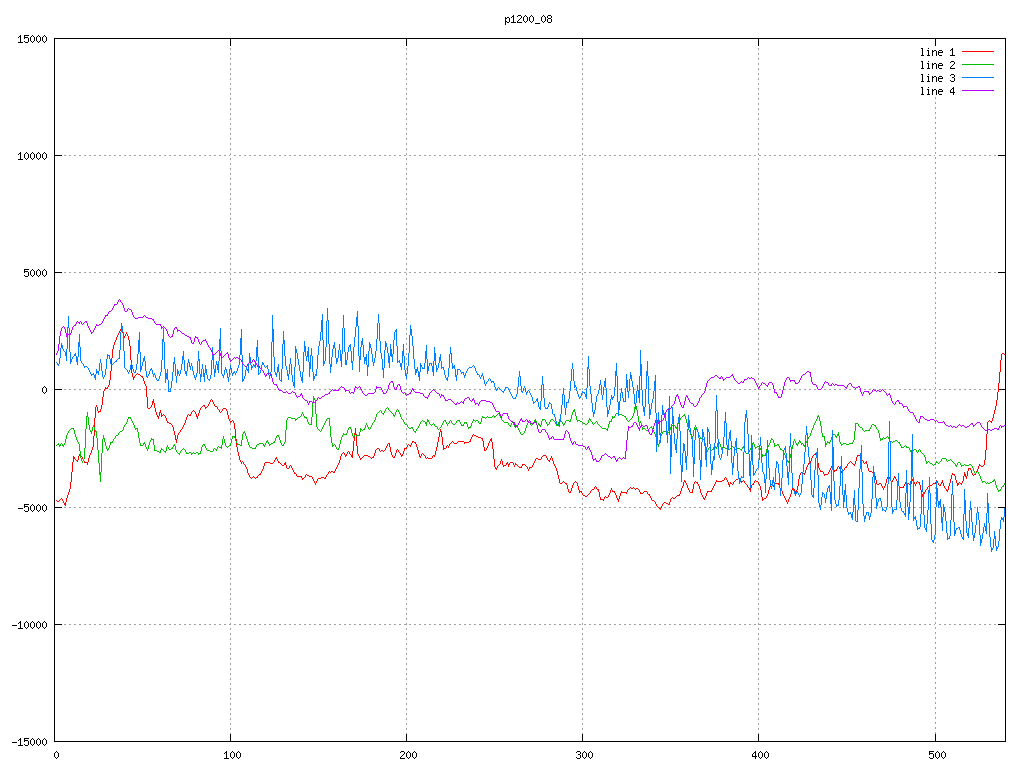Click the 100 x-axis tick label

point(231,756)
